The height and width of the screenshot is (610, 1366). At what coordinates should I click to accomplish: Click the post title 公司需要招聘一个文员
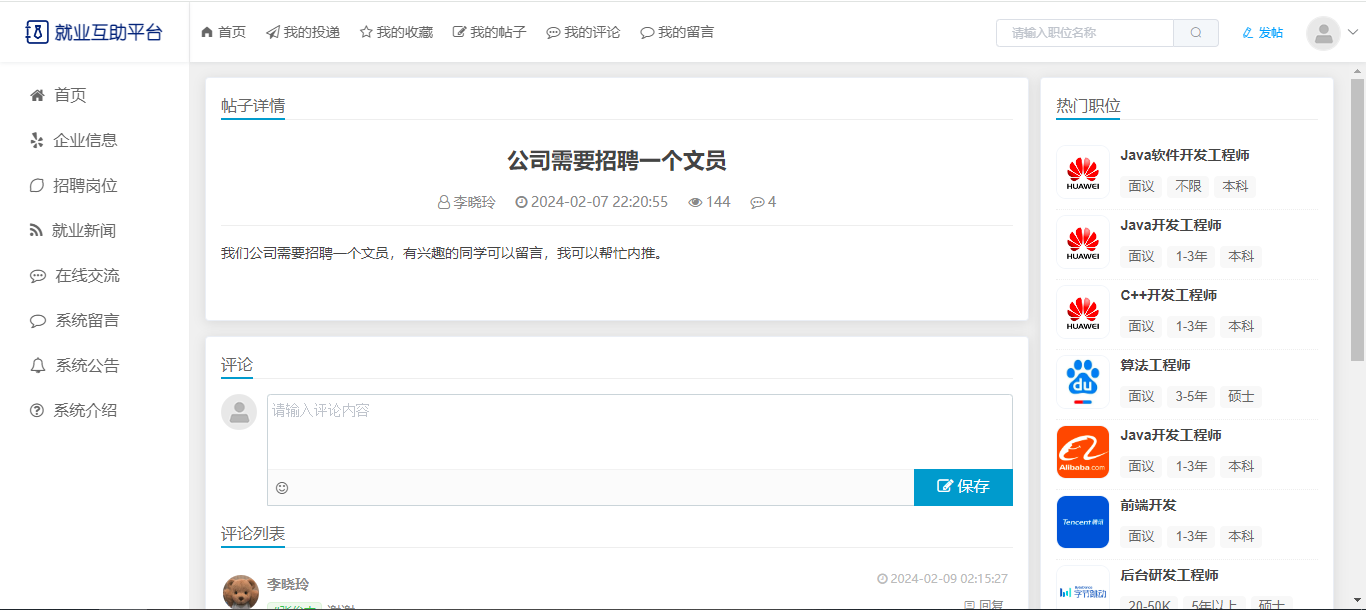click(x=617, y=161)
